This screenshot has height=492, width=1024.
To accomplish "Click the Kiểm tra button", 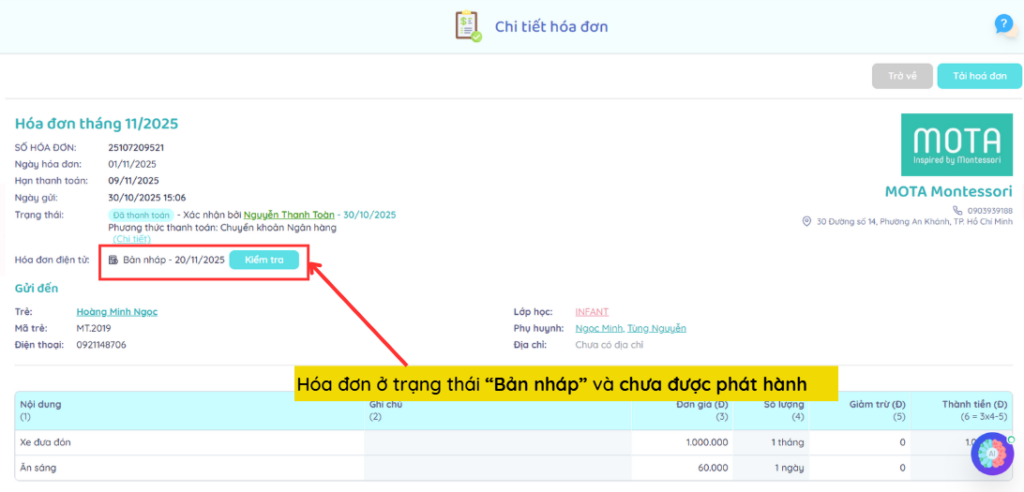I will [x=264, y=260].
